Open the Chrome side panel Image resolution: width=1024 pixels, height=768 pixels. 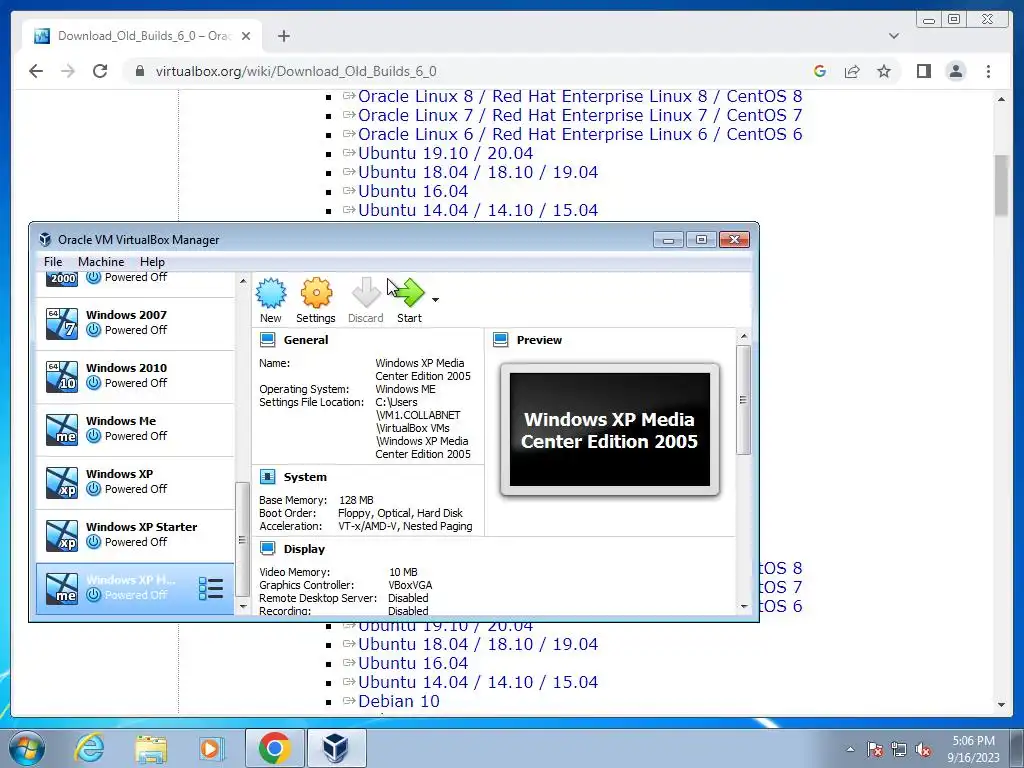(x=923, y=71)
